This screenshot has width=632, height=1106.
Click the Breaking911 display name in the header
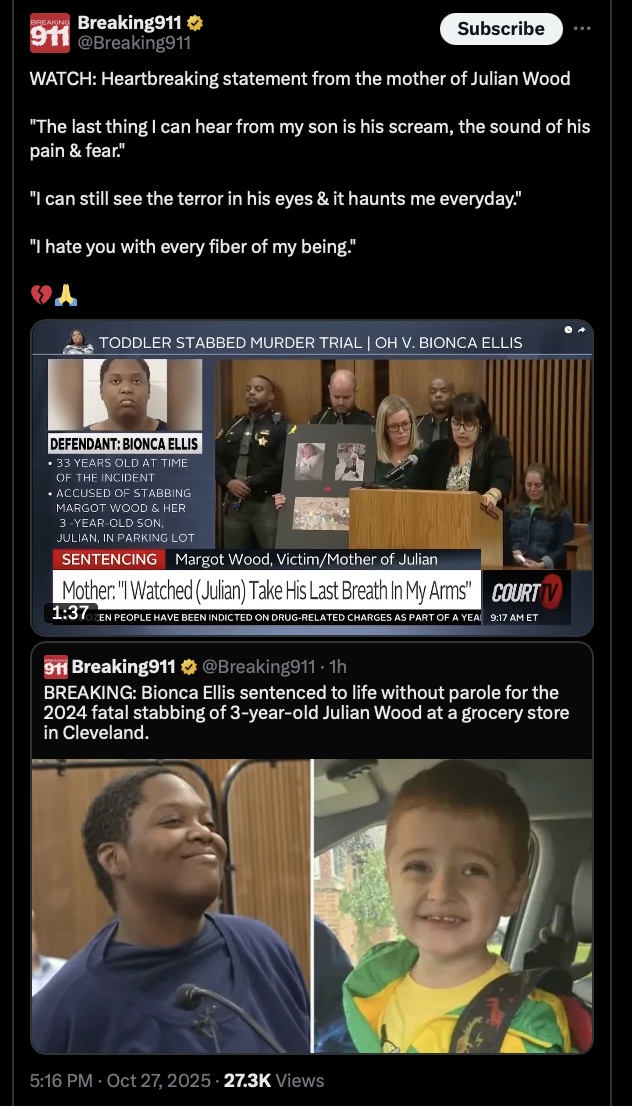(x=129, y=23)
